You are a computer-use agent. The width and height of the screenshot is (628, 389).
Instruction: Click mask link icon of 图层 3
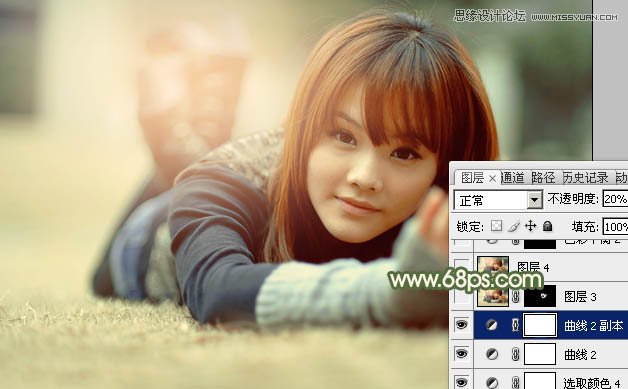pyautogui.click(x=515, y=296)
